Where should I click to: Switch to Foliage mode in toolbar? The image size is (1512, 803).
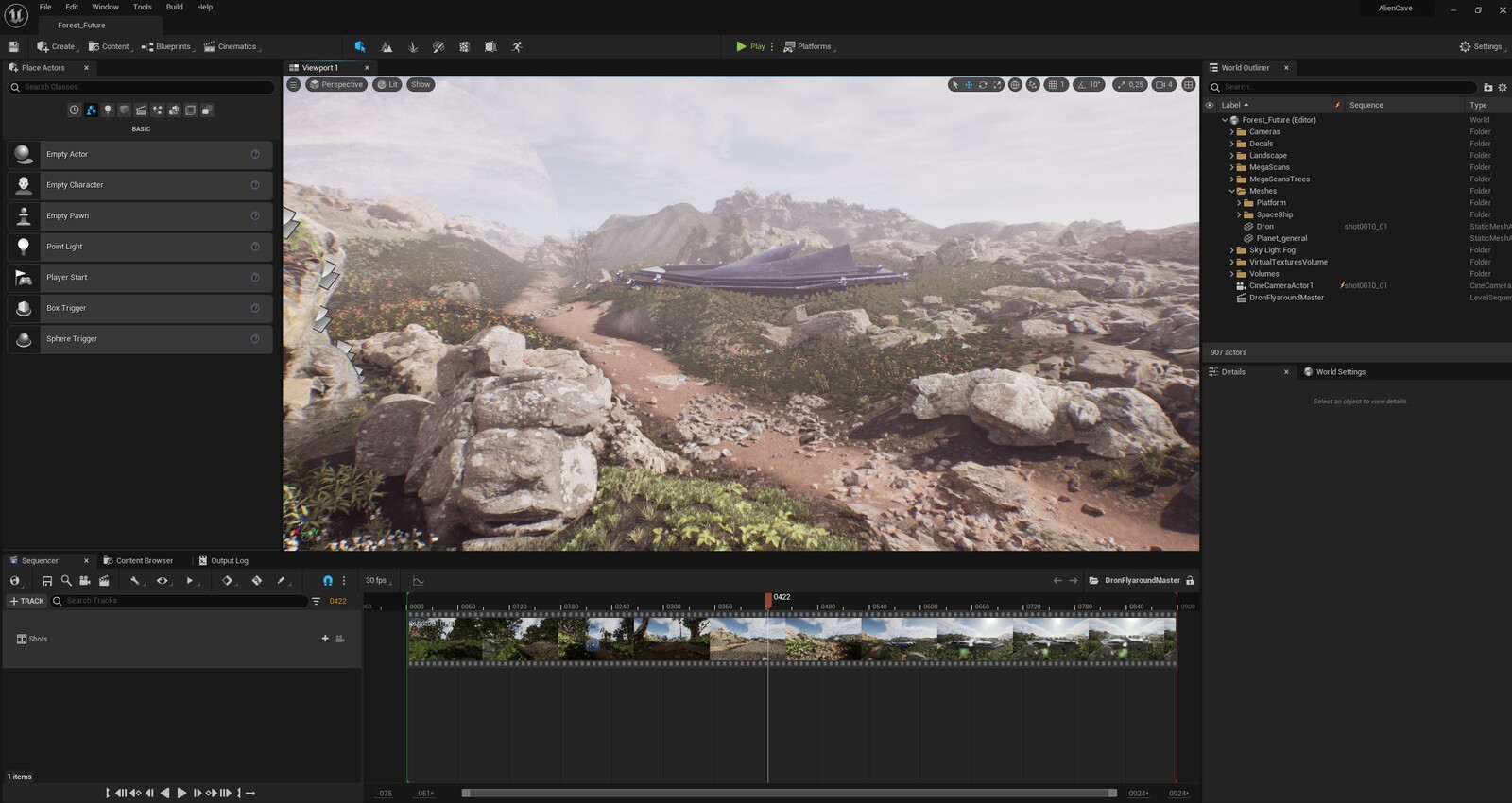coord(413,46)
